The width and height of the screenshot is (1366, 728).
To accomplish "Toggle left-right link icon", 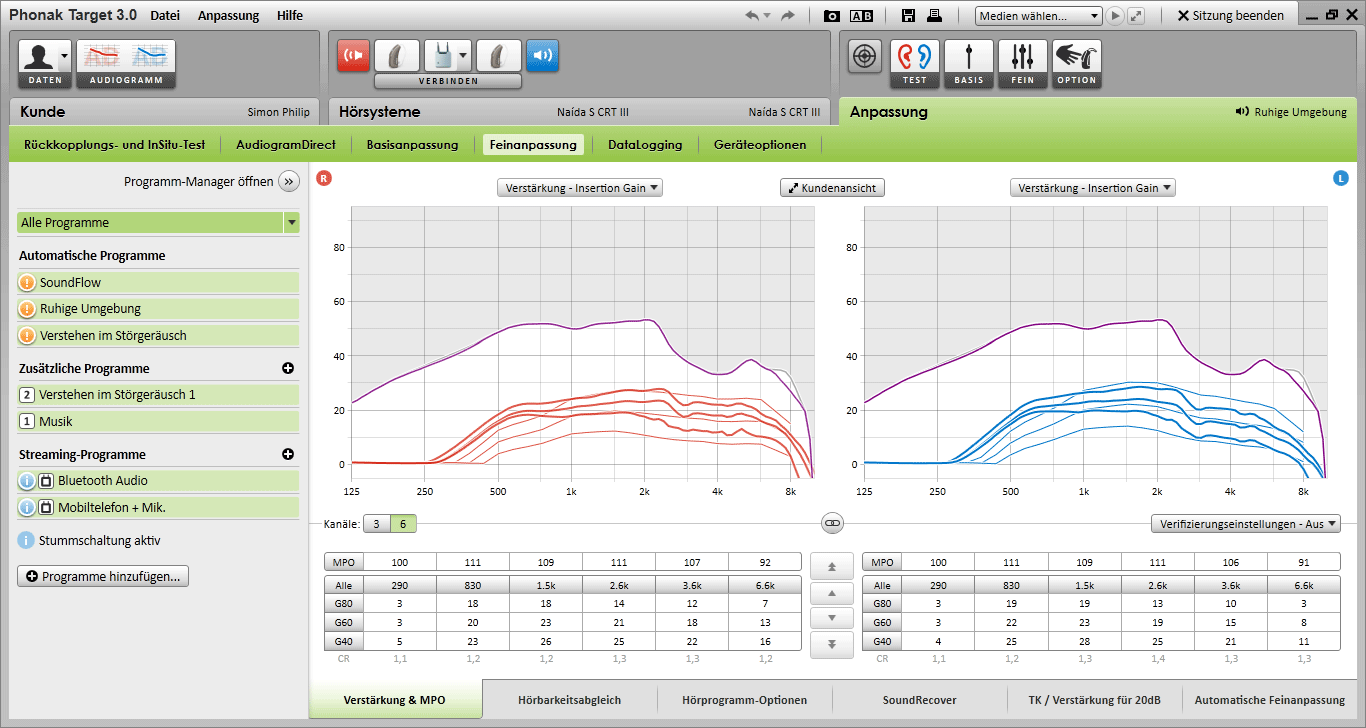I will tap(832, 522).
